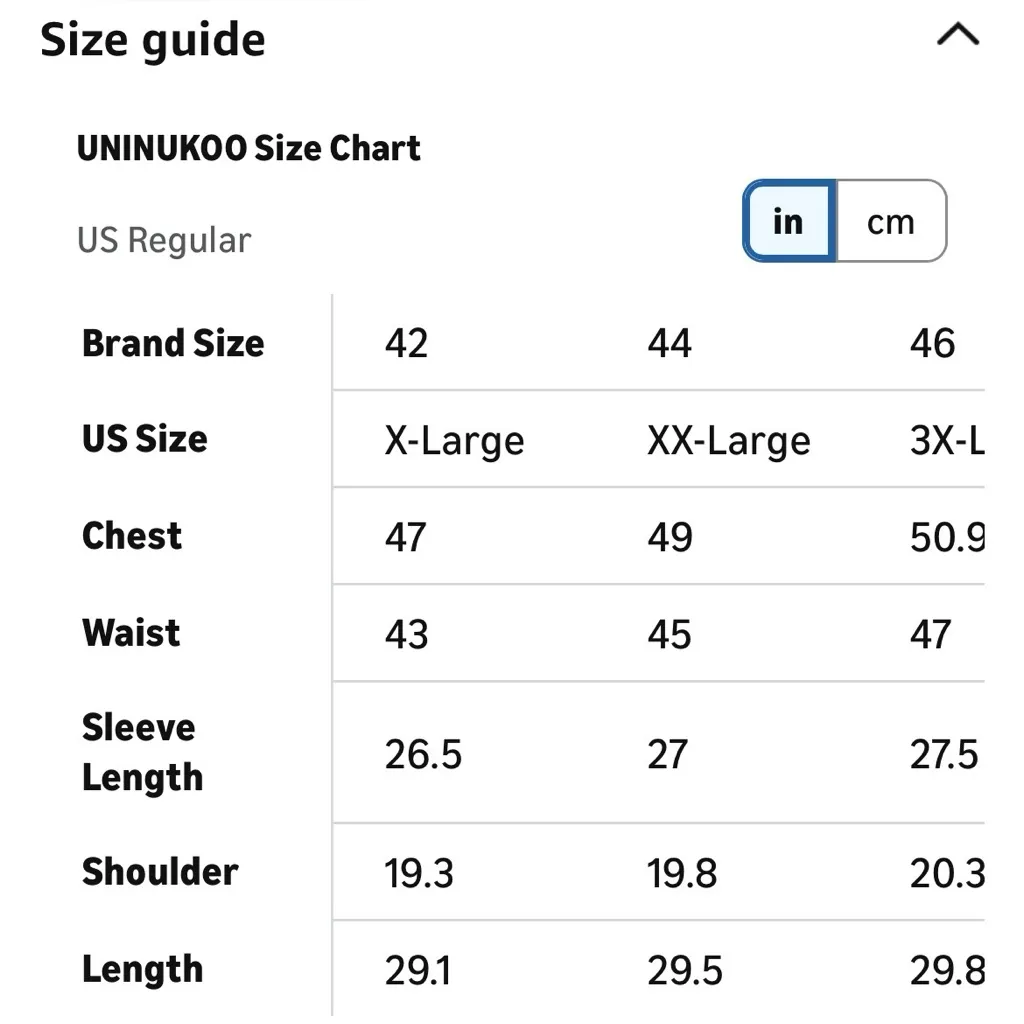
Task: Select the in unit option
Action: click(x=788, y=222)
